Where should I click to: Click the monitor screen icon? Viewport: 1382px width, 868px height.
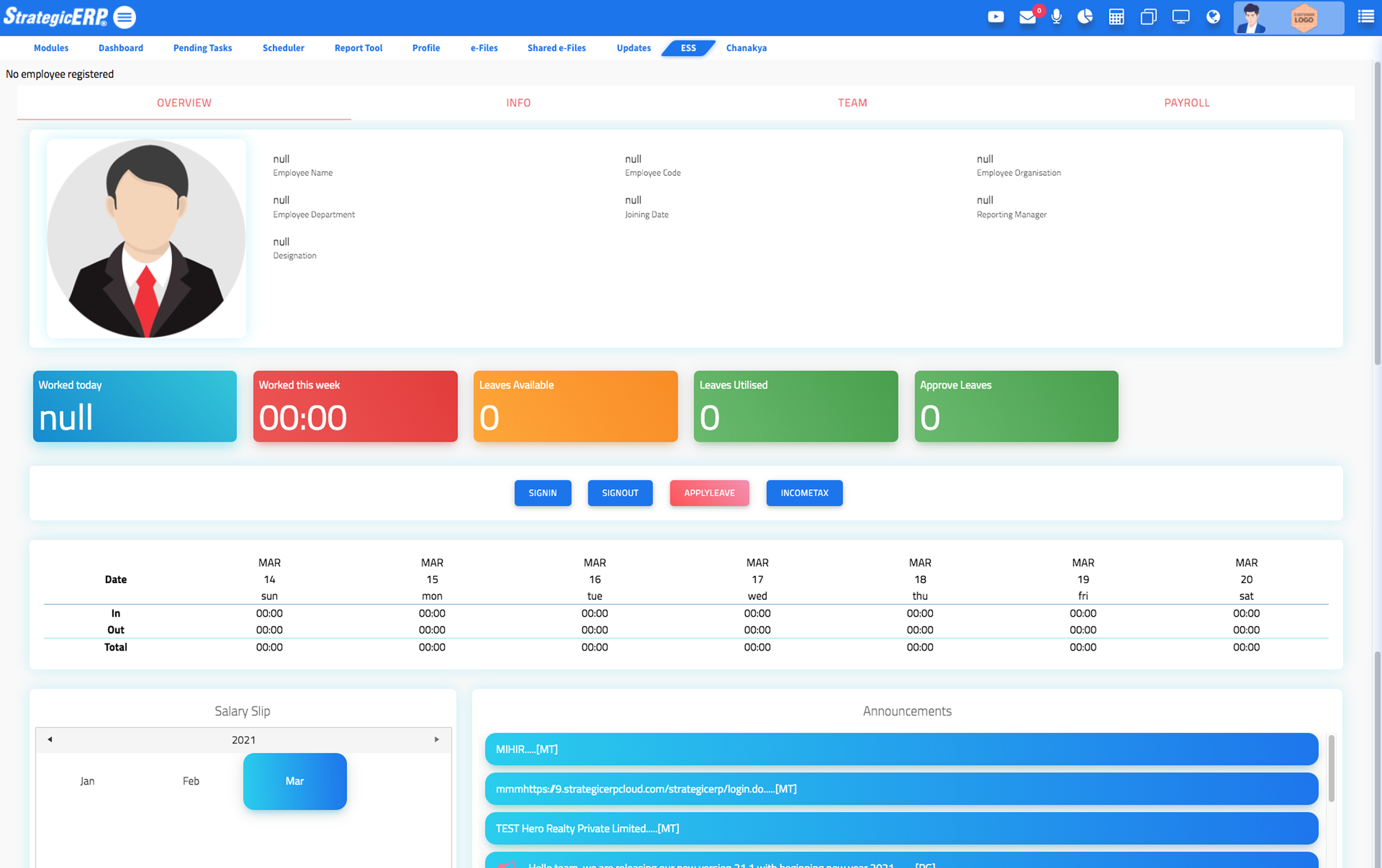[x=1181, y=17]
